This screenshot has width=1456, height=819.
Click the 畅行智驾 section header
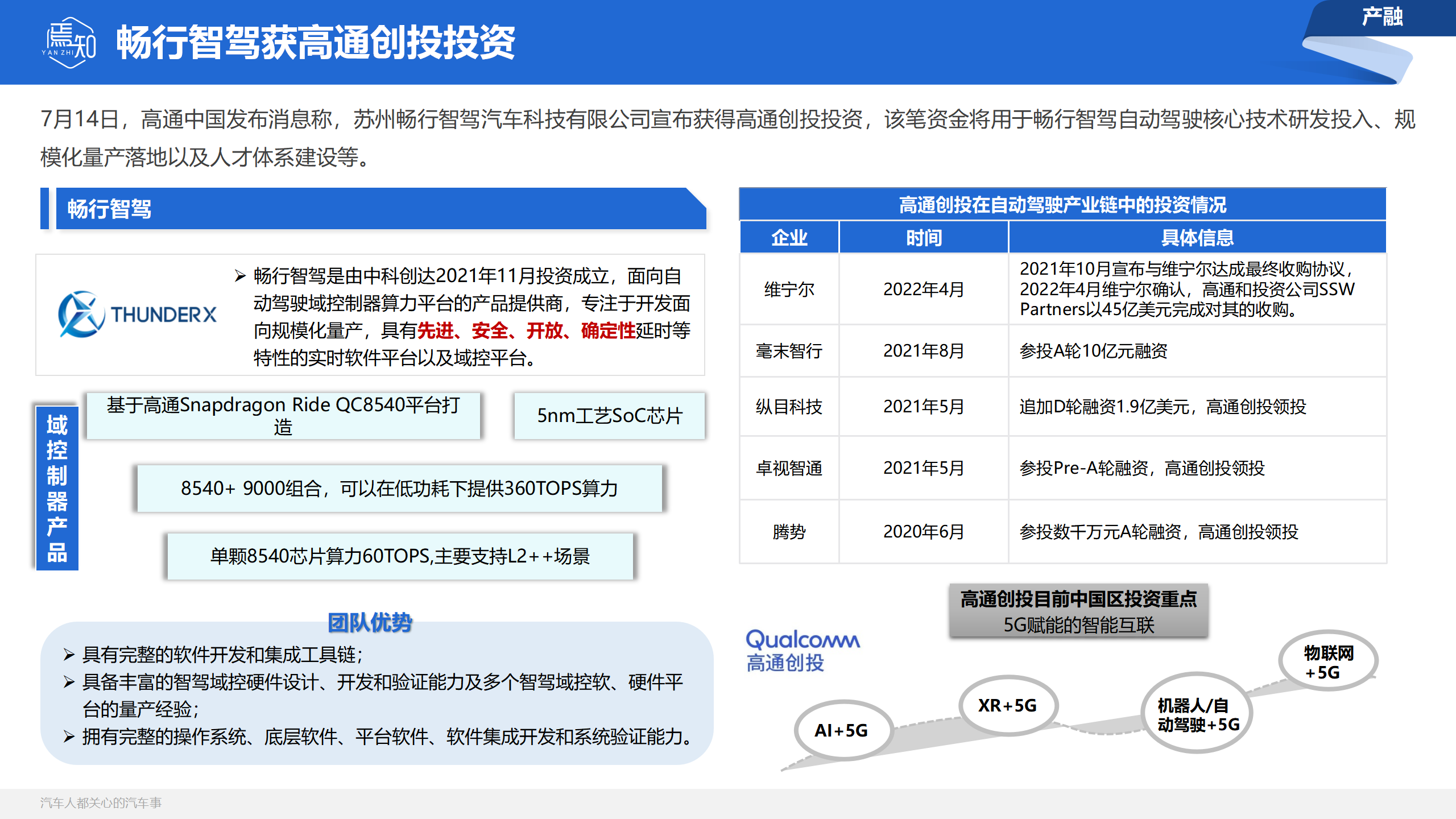pyautogui.click(x=380, y=209)
